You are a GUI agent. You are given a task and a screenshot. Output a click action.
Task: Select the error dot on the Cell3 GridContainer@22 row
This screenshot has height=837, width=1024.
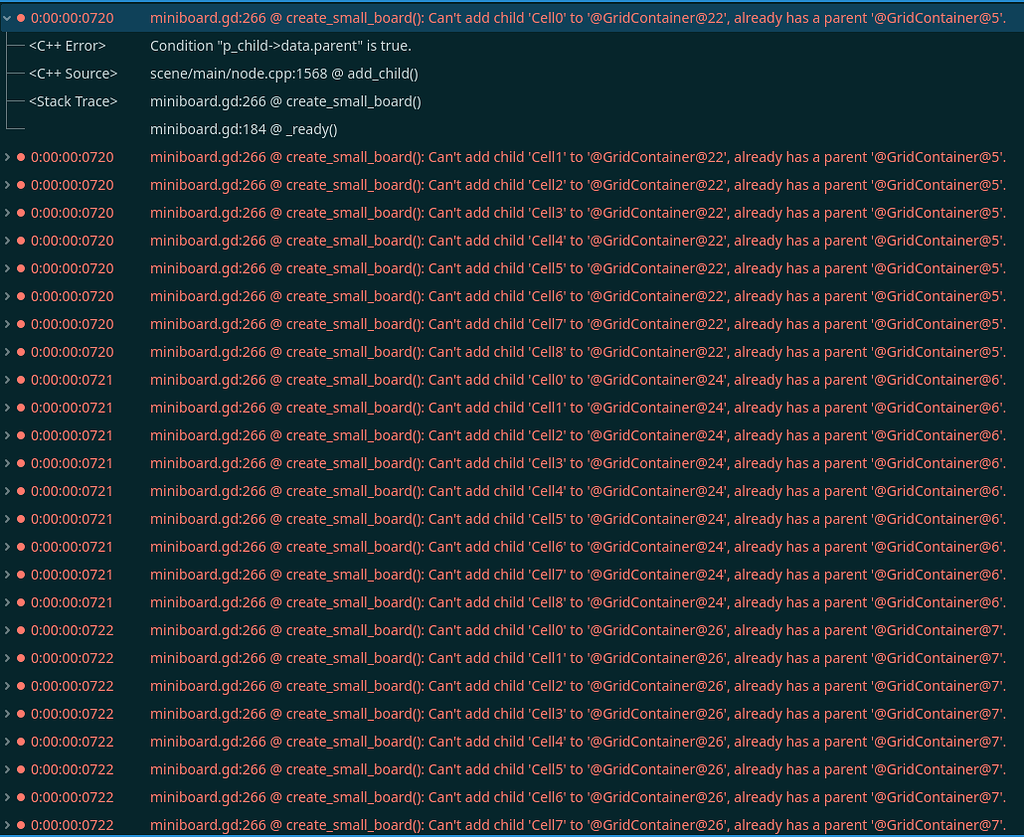(22, 213)
